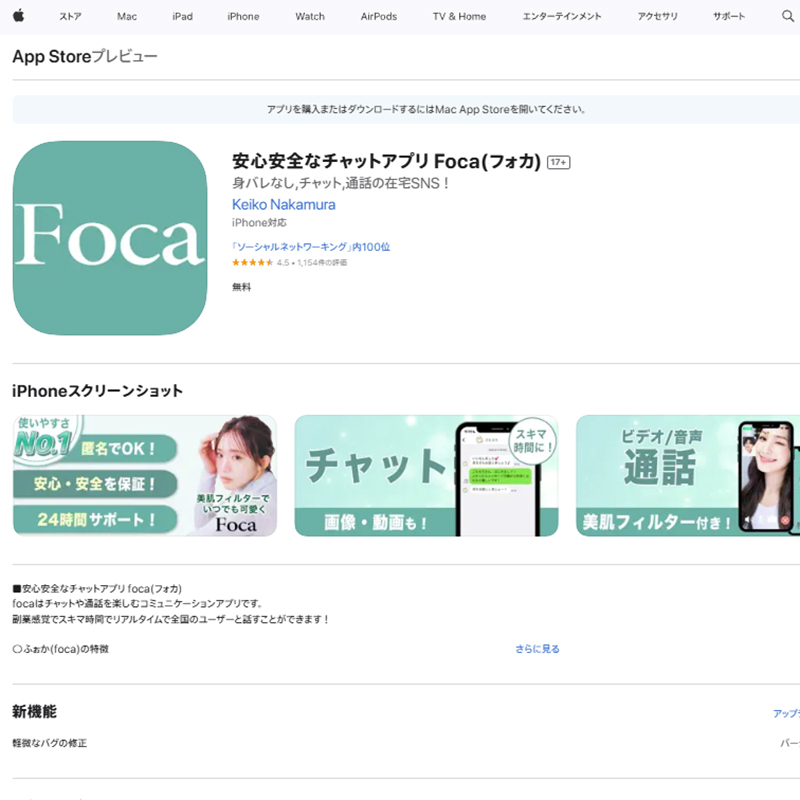Open the Watch menu item
The image size is (800, 800).
310,16
